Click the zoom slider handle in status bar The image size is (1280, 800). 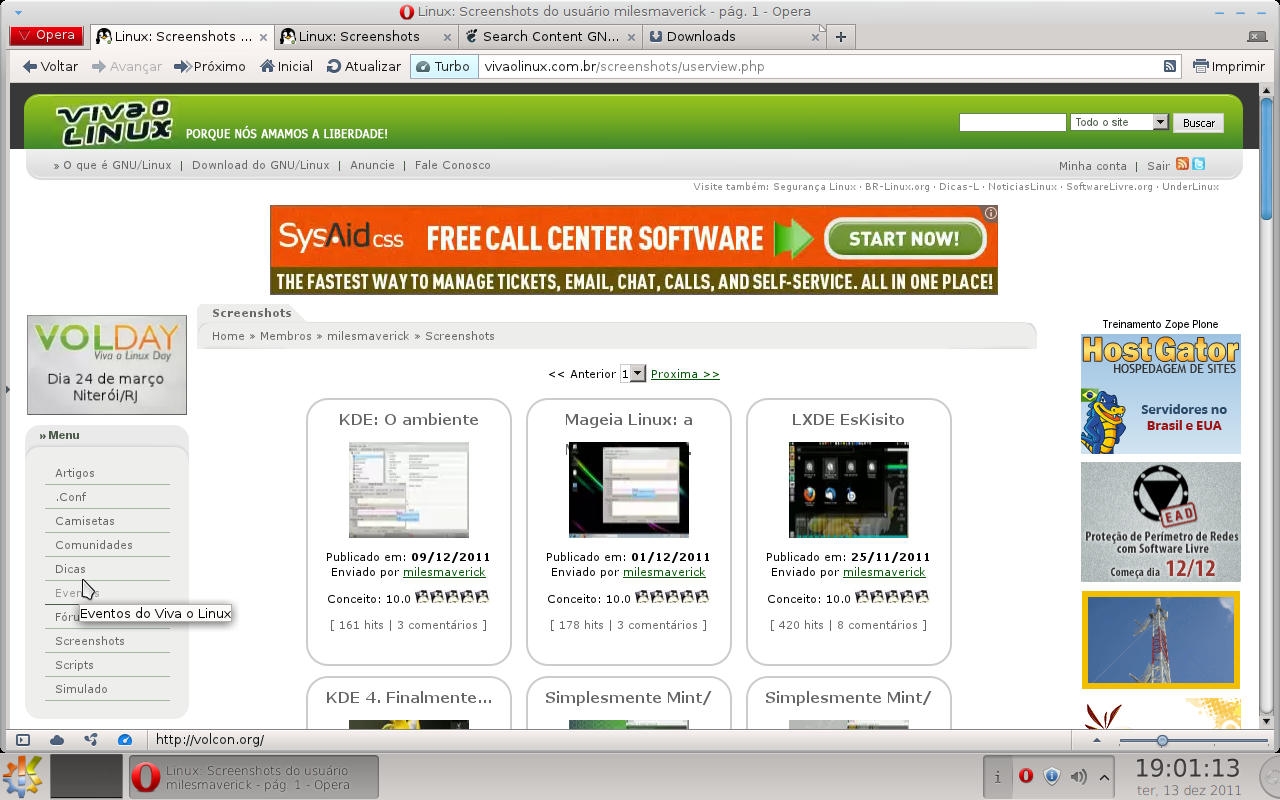coord(1162,740)
